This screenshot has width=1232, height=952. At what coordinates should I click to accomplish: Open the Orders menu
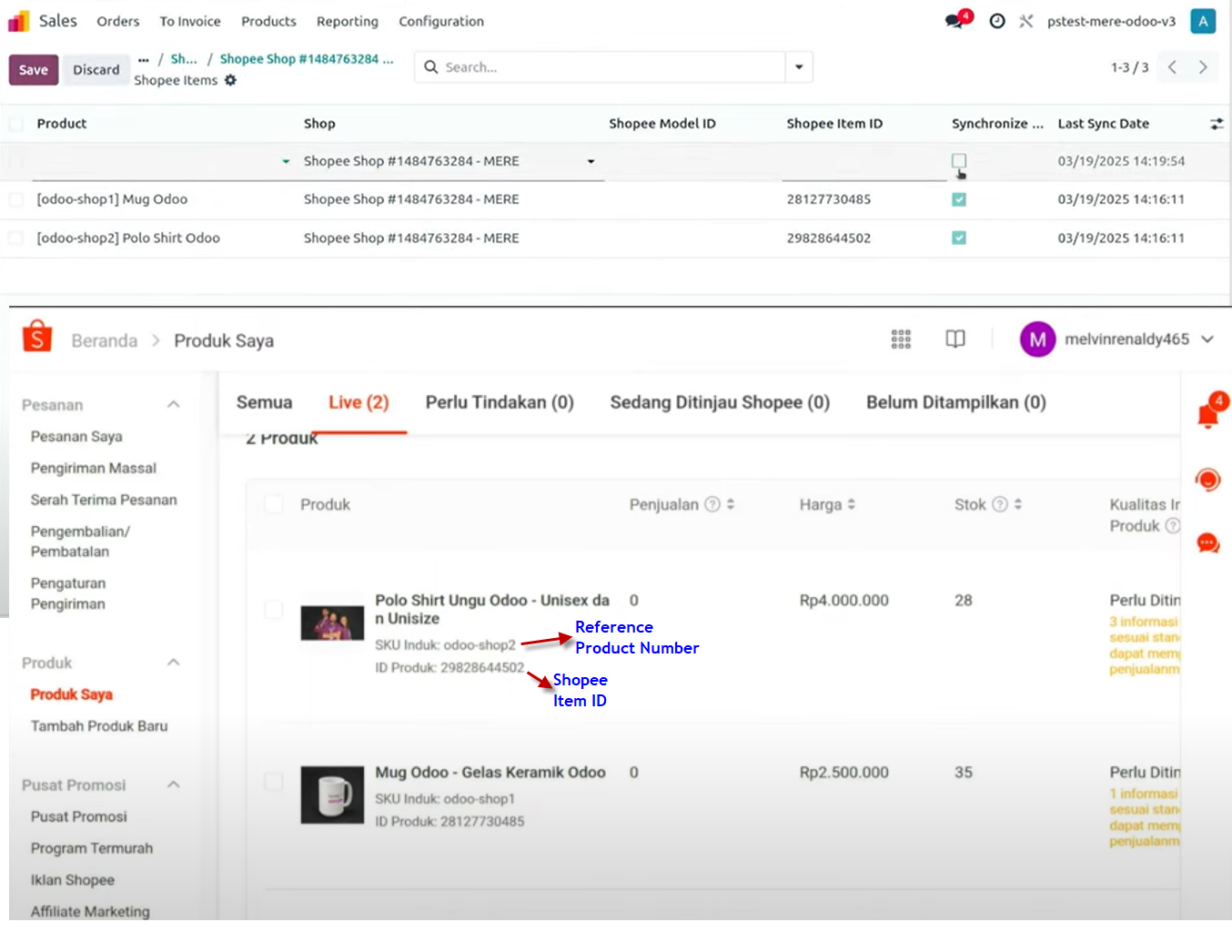(118, 21)
